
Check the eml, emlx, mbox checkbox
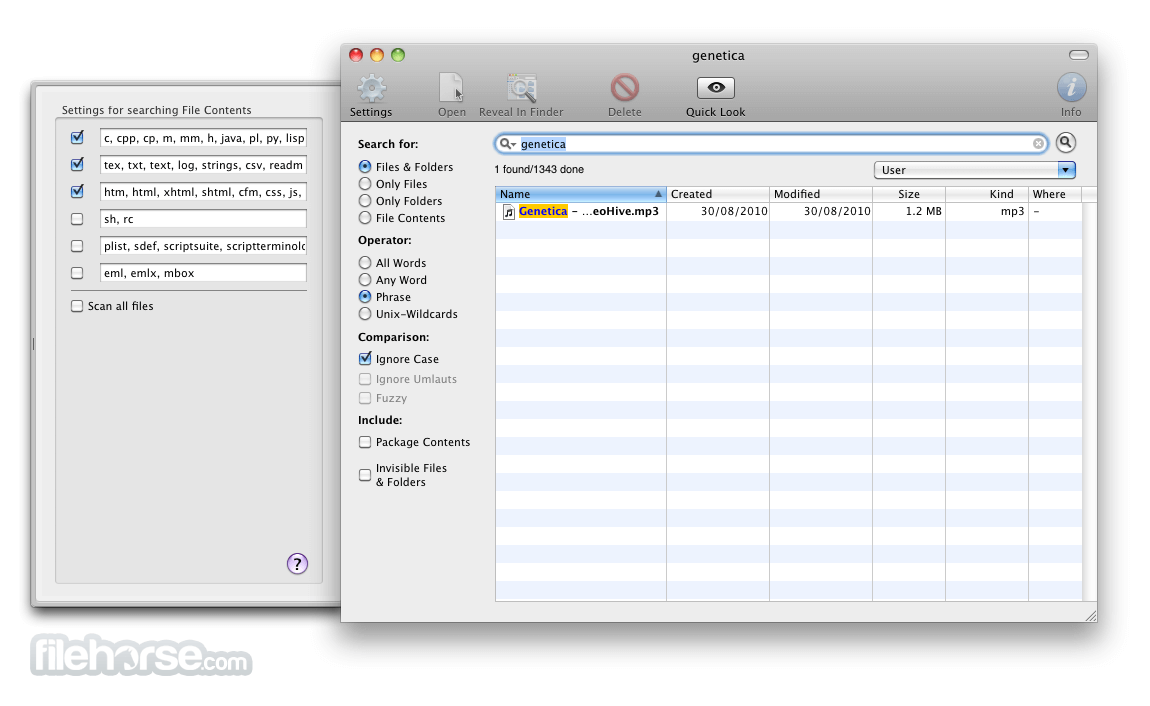click(x=77, y=273)
